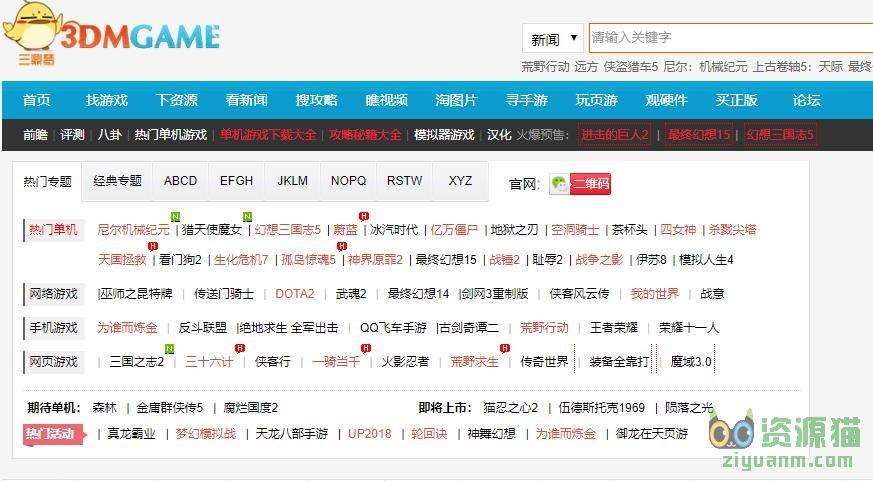Switch to the ABCD tab
Viewport: 873px width, 481px height.
coord(180,181)
